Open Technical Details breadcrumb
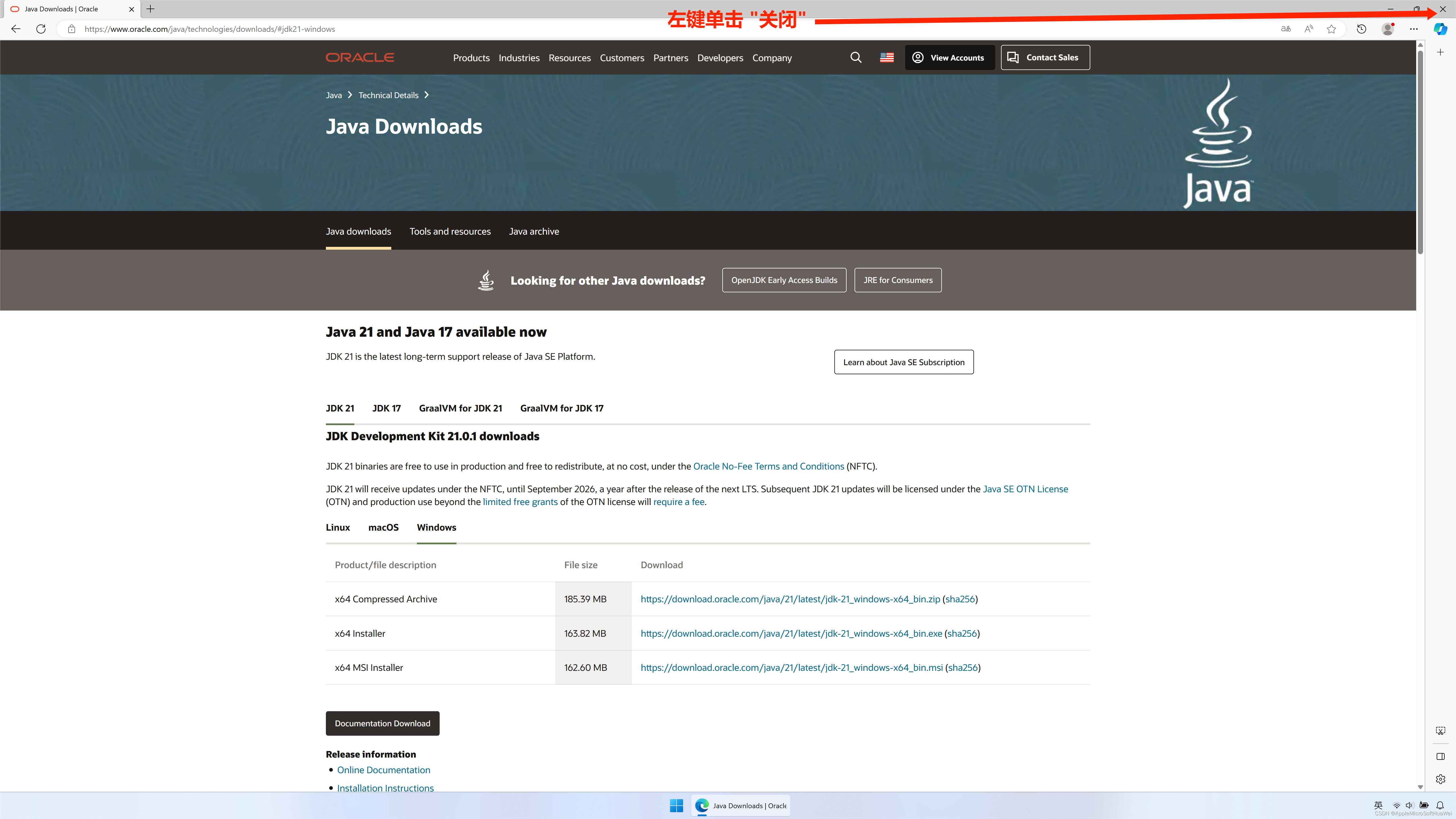Image resolution: width=1456 pixels, height=819 pixels. (x=388, y=95)
